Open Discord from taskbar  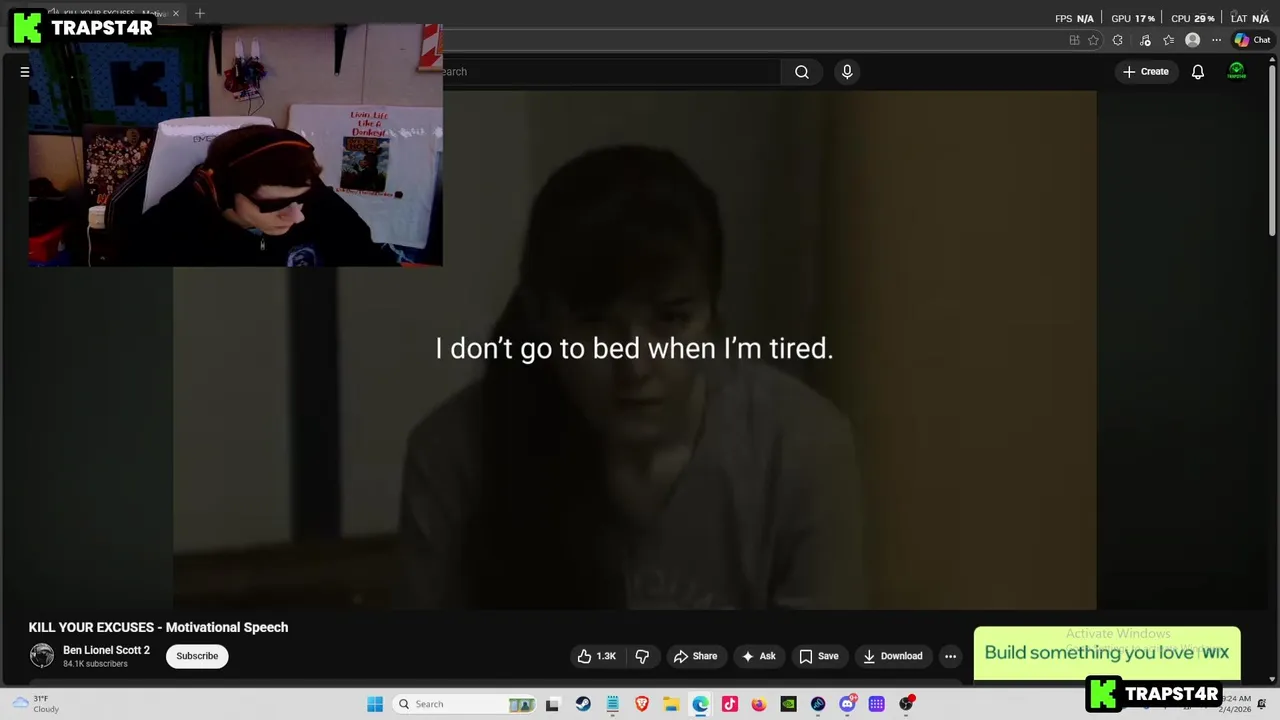tap(847, 704)
